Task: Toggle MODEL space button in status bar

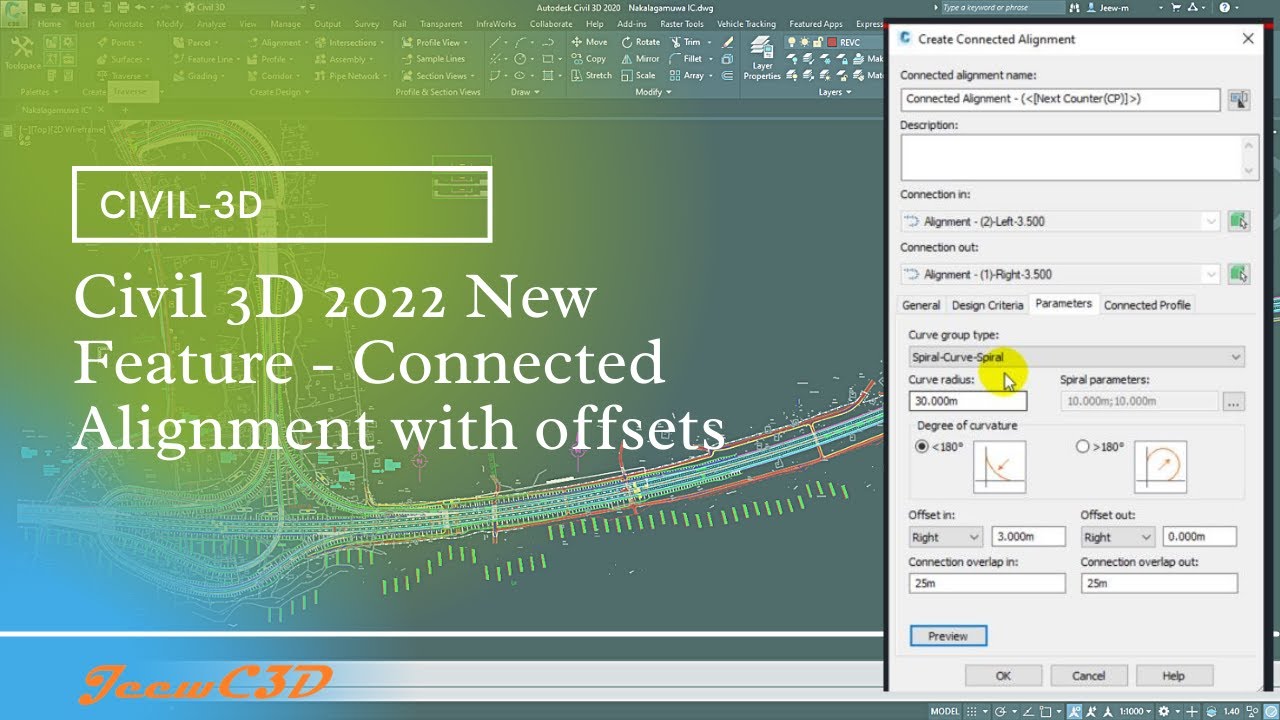Action: pyautogui.click(x=945, y=711)
